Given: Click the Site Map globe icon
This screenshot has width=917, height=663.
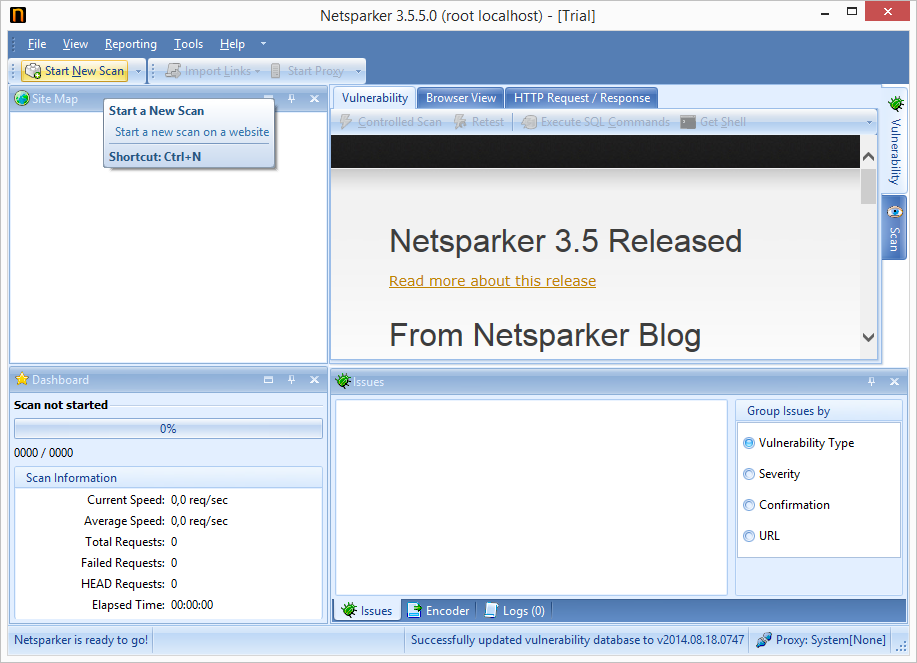Looking at the screenshot, I should pos(22,98).
